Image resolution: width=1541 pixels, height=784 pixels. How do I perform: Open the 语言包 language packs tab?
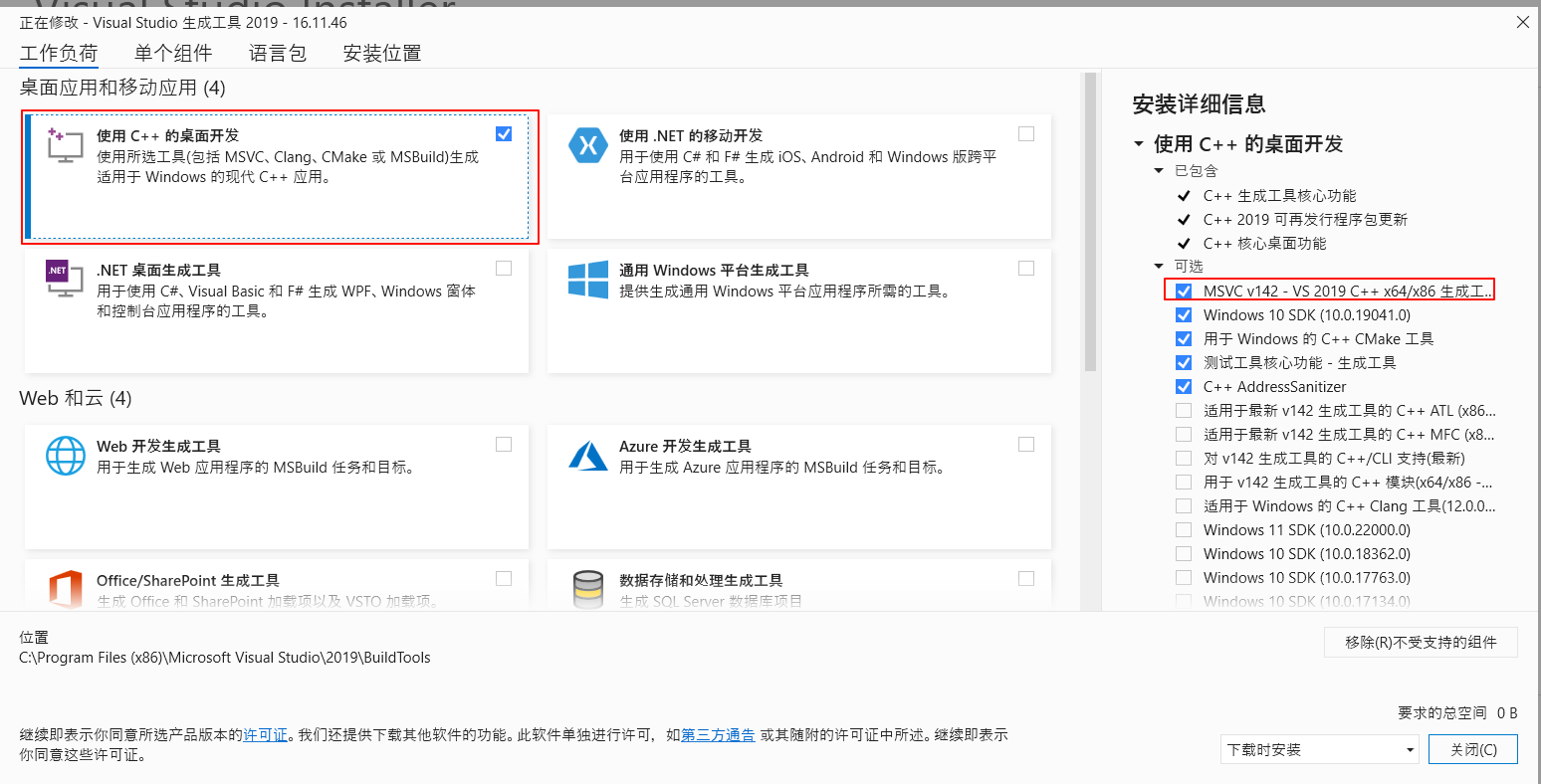coord(278,54)
